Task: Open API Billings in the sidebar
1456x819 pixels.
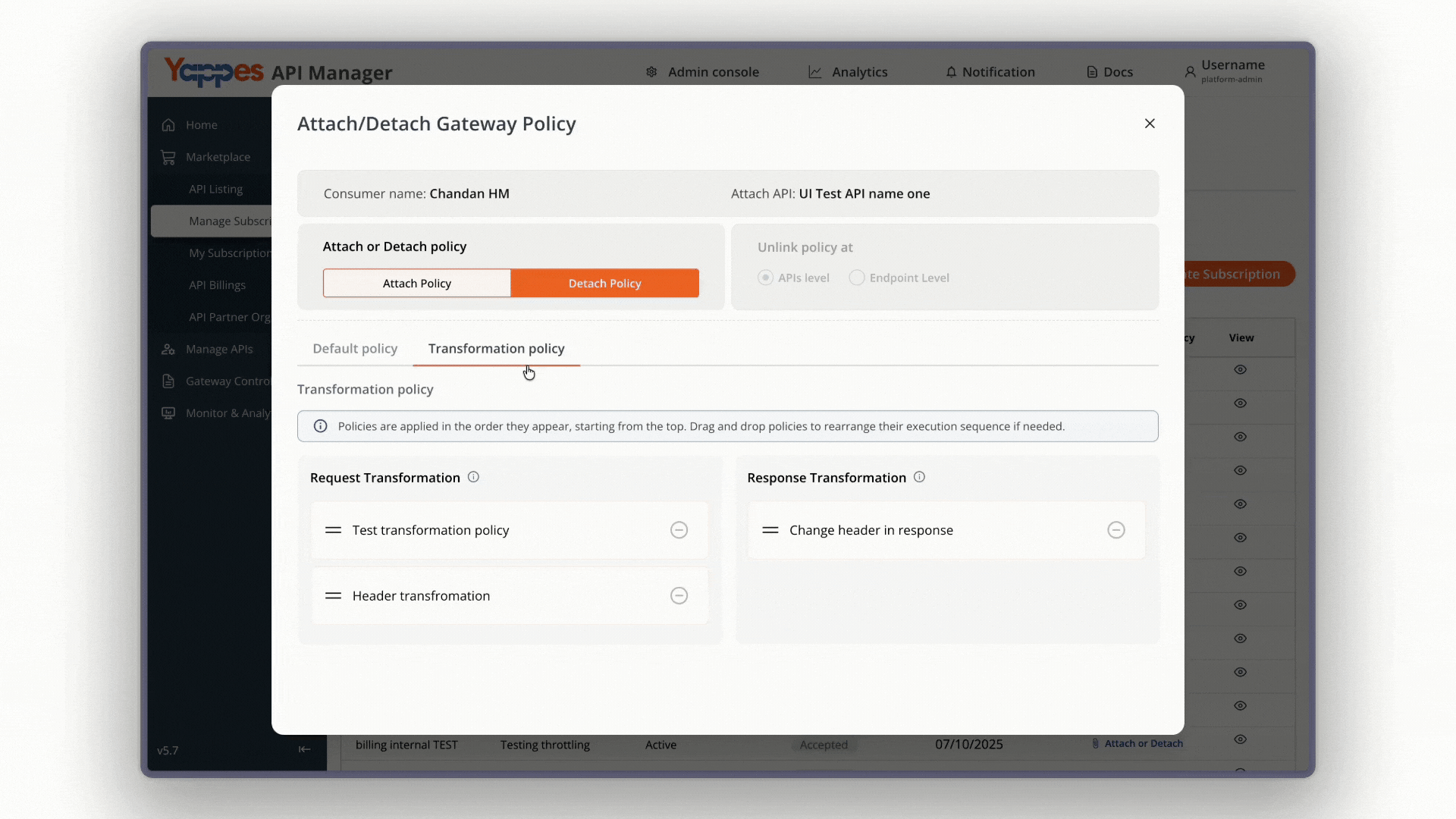Action: (218, 285)
